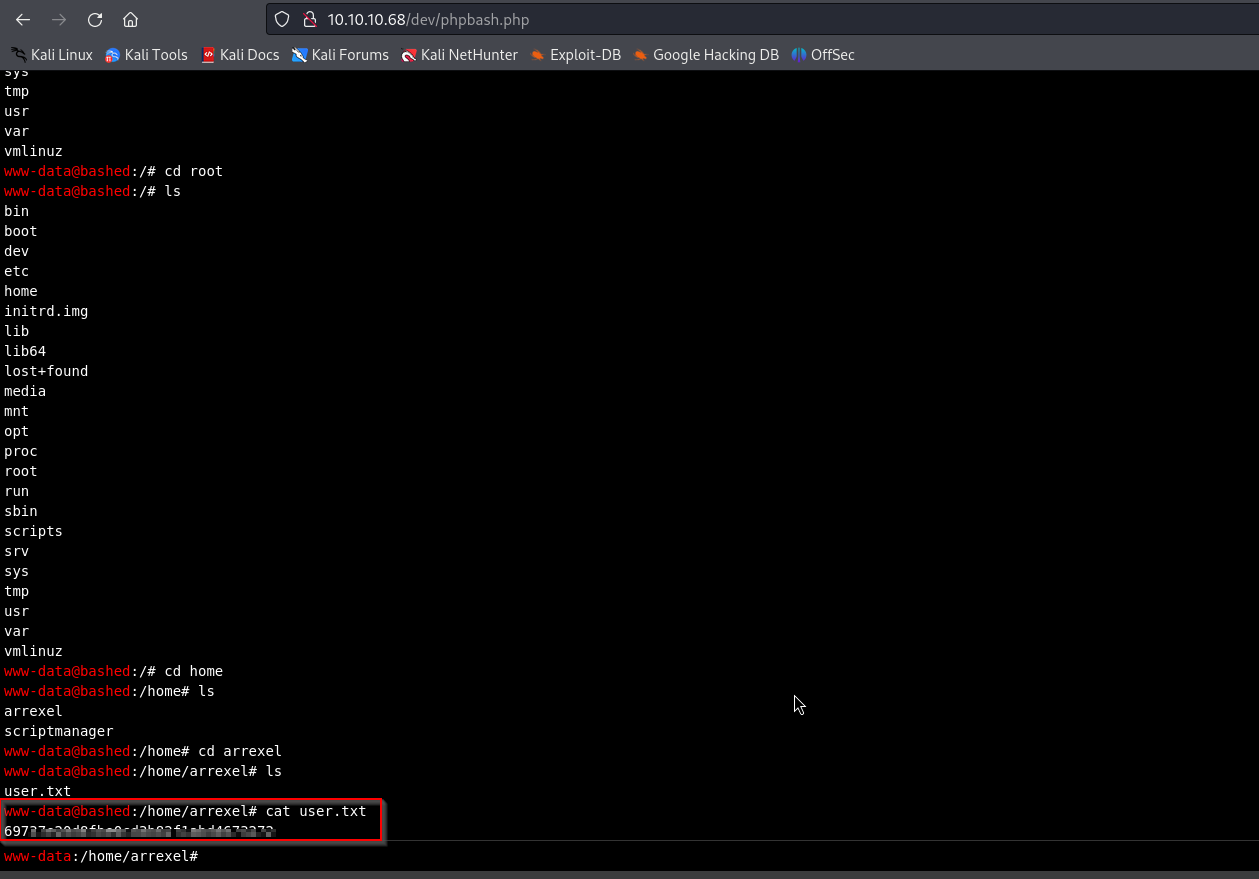Open Kali Forums bookmark
Viewport: 1259px width, 879px height.
point(340,55)
